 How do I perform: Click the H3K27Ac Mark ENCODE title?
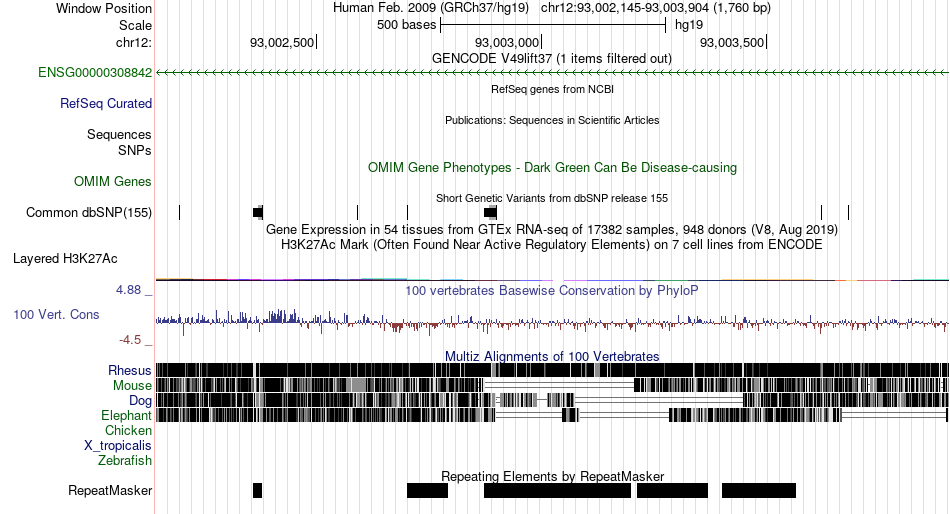552,245
